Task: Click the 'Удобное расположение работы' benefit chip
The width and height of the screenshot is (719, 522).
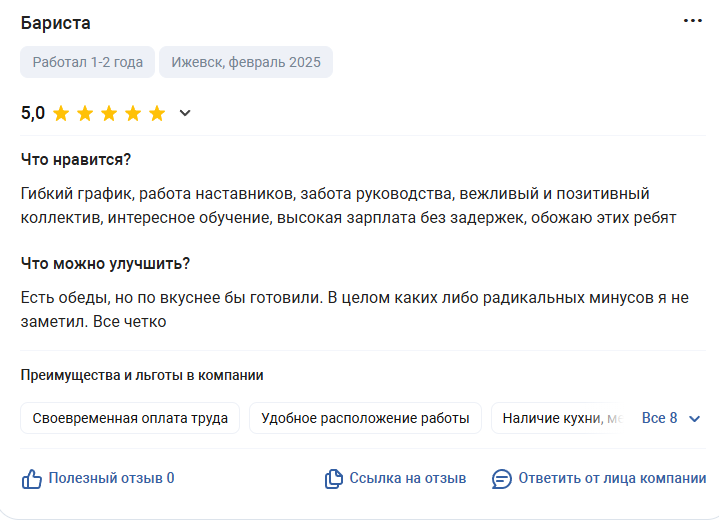Action: [x=365, y=418]
